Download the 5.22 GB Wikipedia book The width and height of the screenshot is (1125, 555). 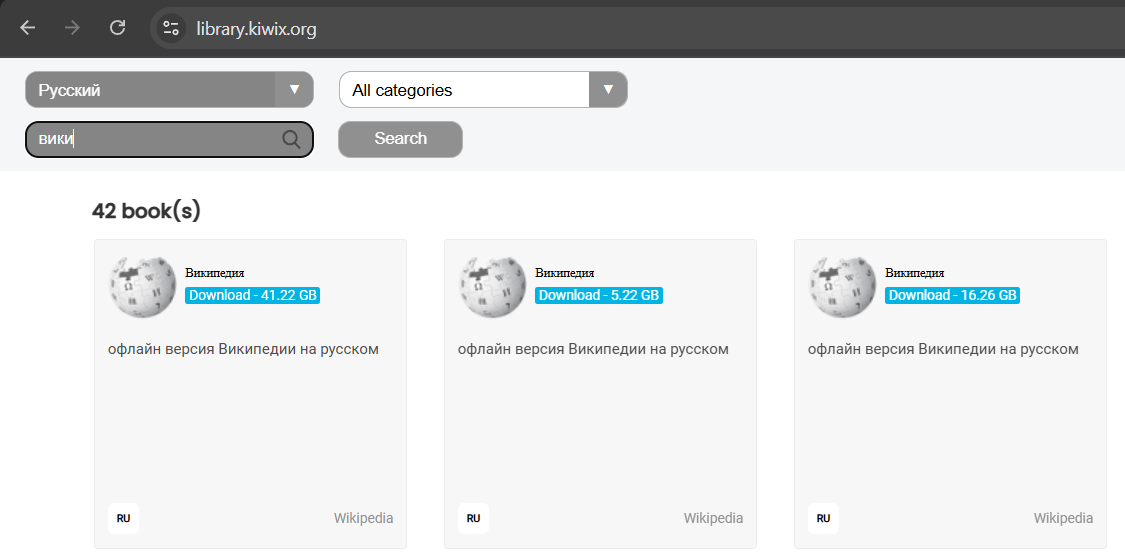pos(599,295)
